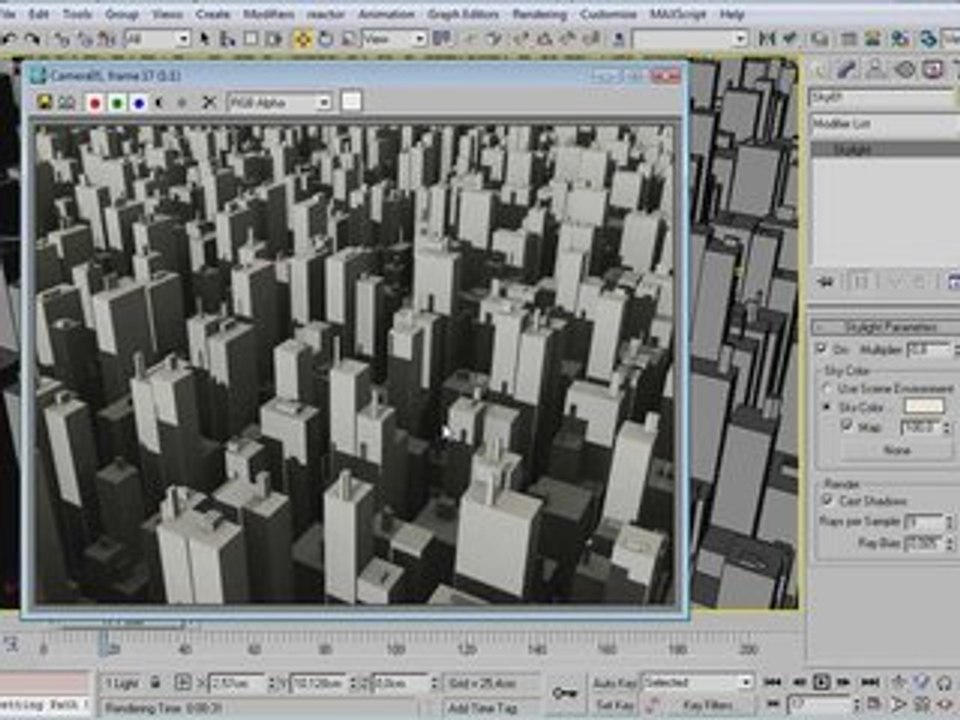Viewport: 960px width, 720px height.
Task: Select Use Scene Environment radio option
Action: [x=826, y=389]
